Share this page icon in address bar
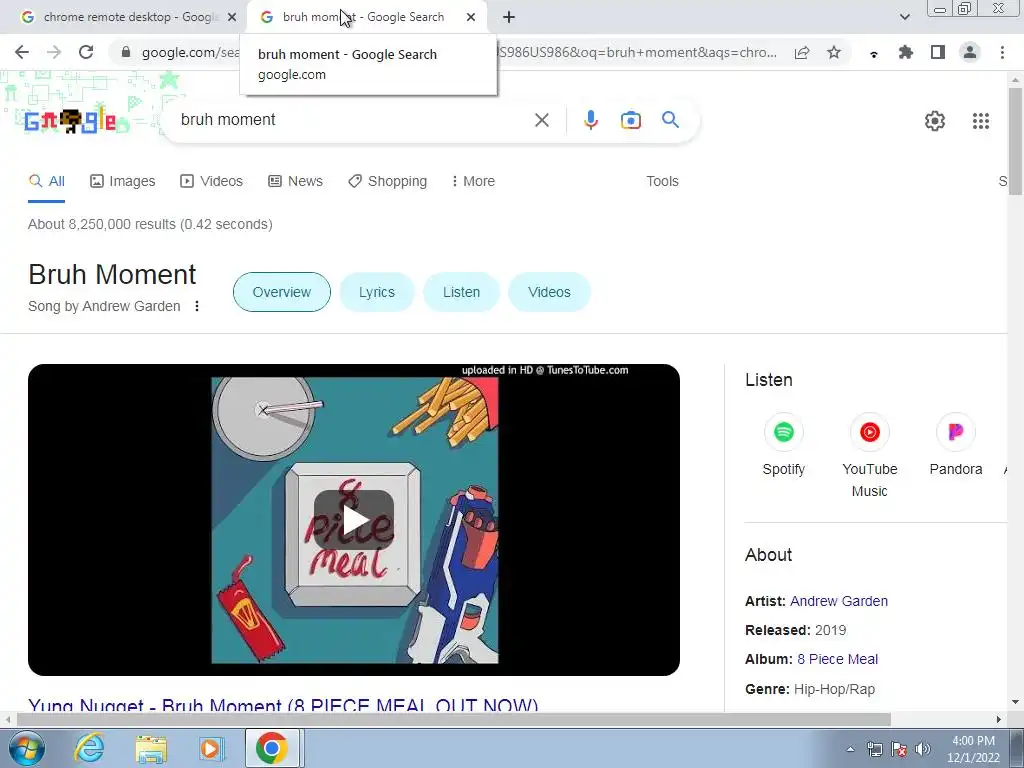This screenshot has width=1024, height=768. [x=802, y=52]
